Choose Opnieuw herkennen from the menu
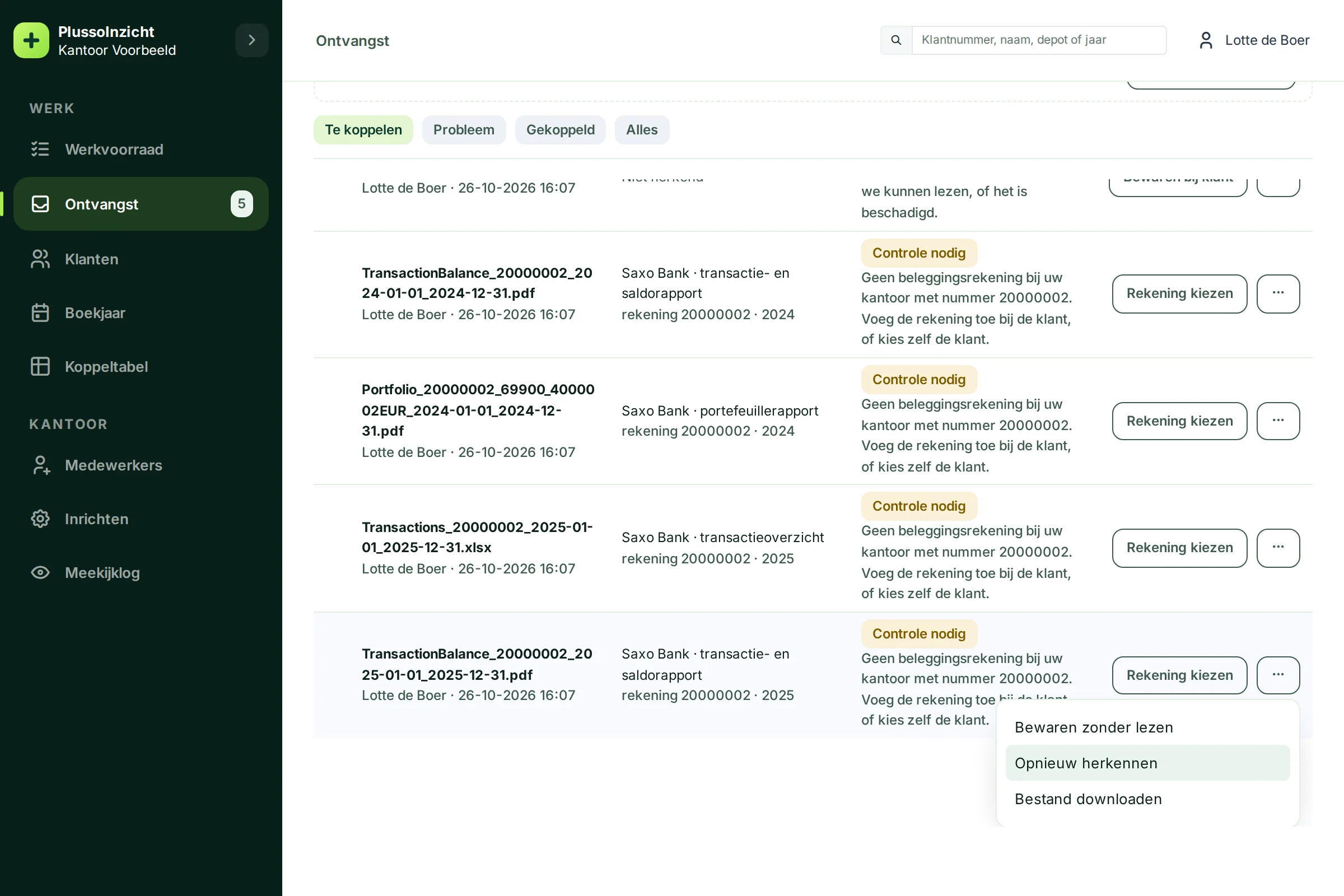The image size is (1344, 896). [x=1147, y=763]
